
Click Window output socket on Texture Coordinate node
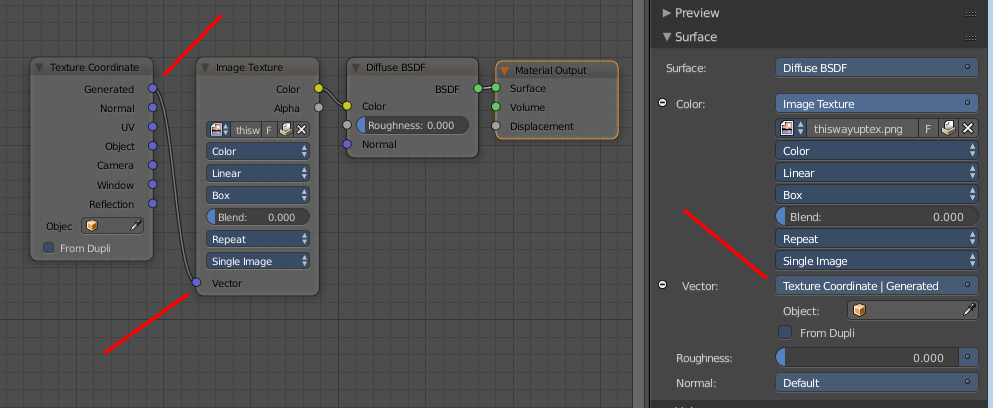click(153, 184)
